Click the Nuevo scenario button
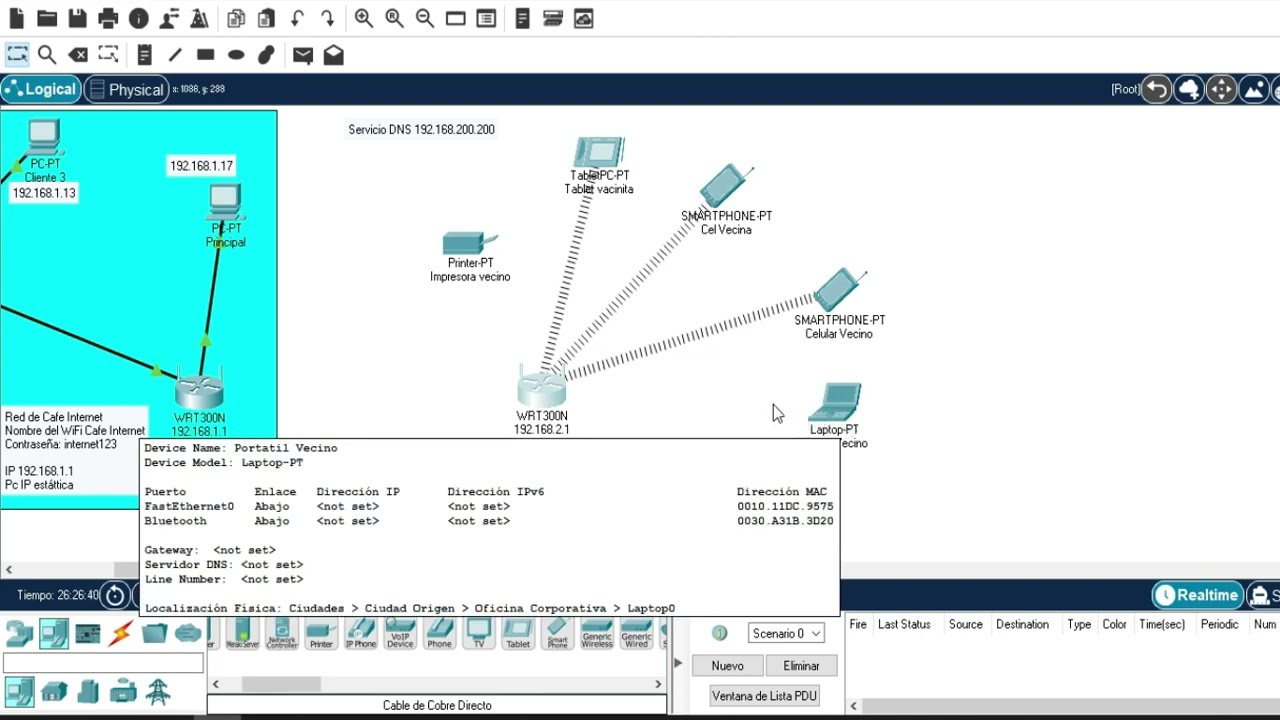This screenshot has width=1280, height=720. (727, 666)
